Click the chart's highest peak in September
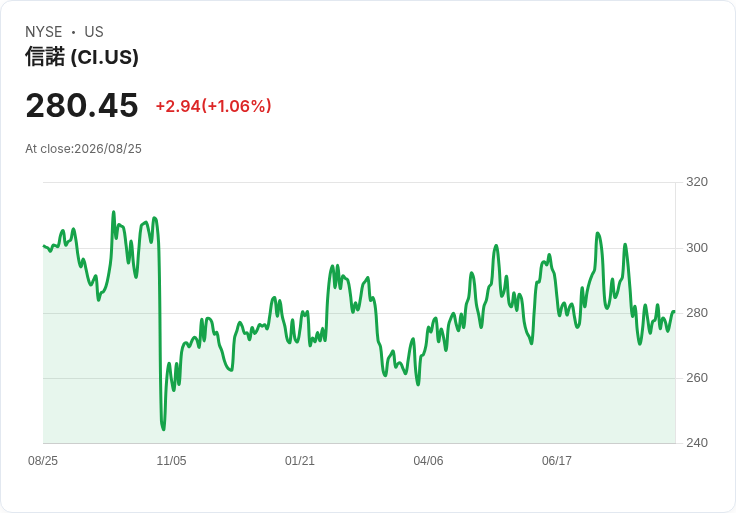 114,212
